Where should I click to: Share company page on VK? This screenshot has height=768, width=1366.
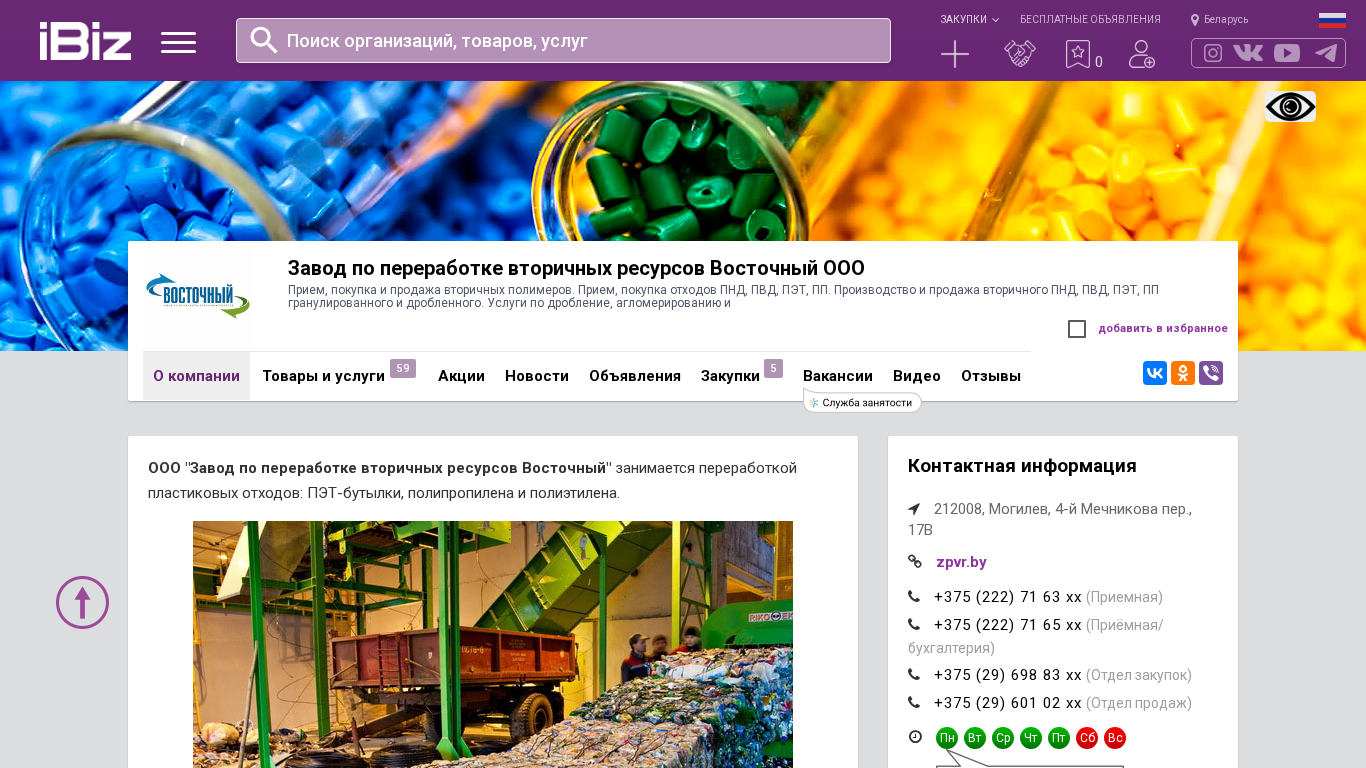click(x=1155, y=373)
